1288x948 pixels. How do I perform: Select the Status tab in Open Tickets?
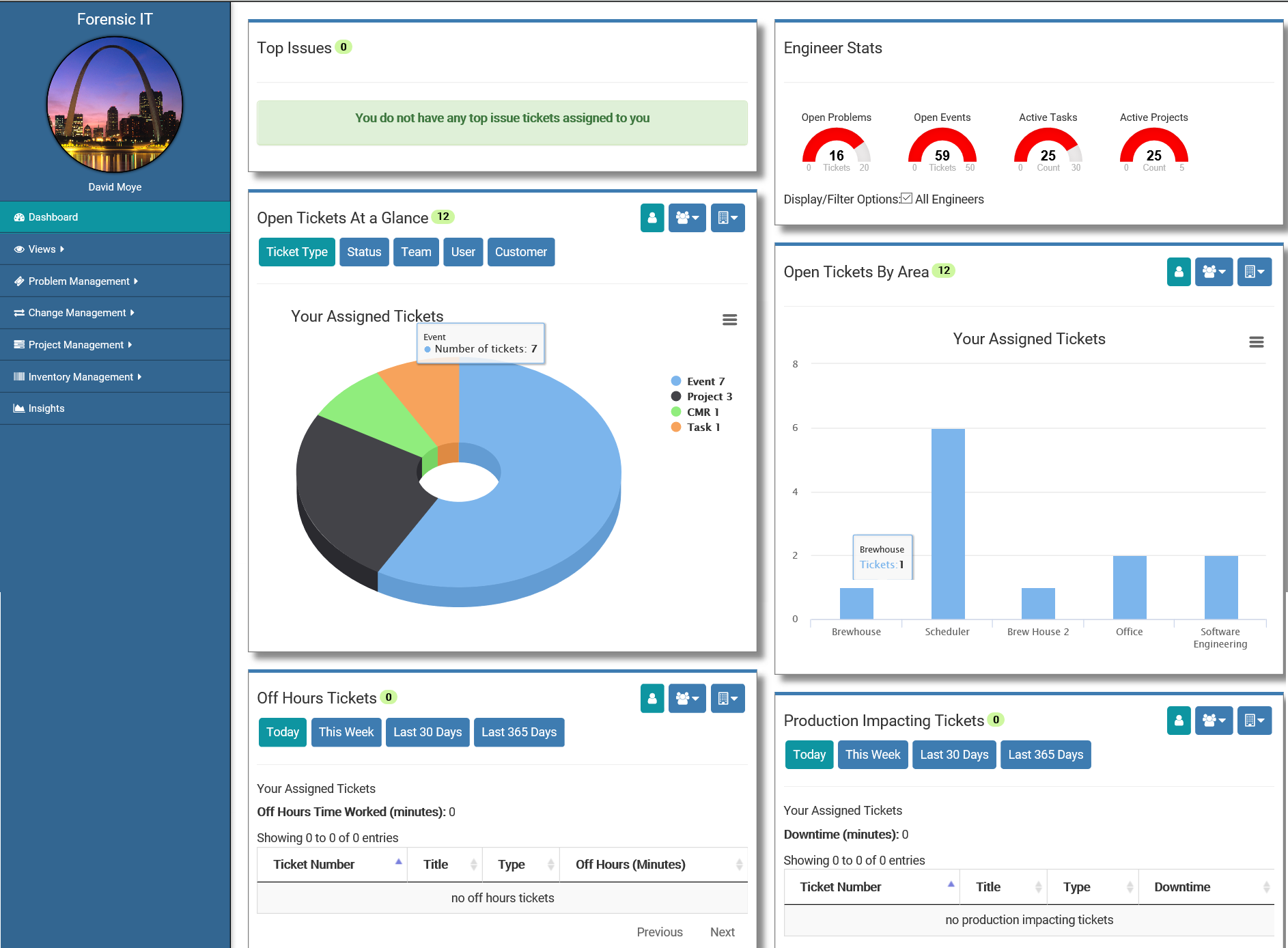tap(364, 252)
